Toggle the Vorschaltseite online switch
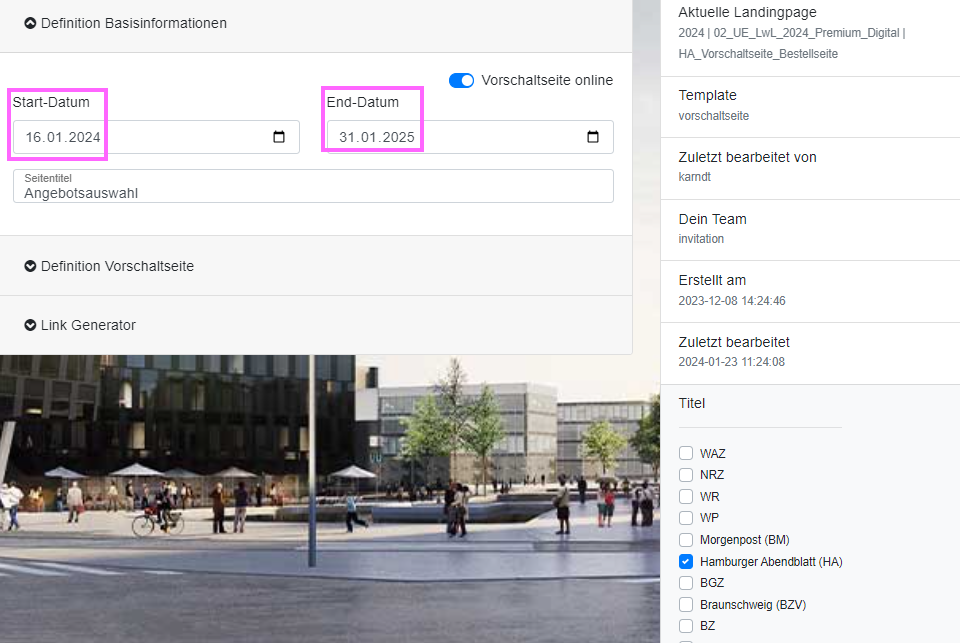 point(461,80)
